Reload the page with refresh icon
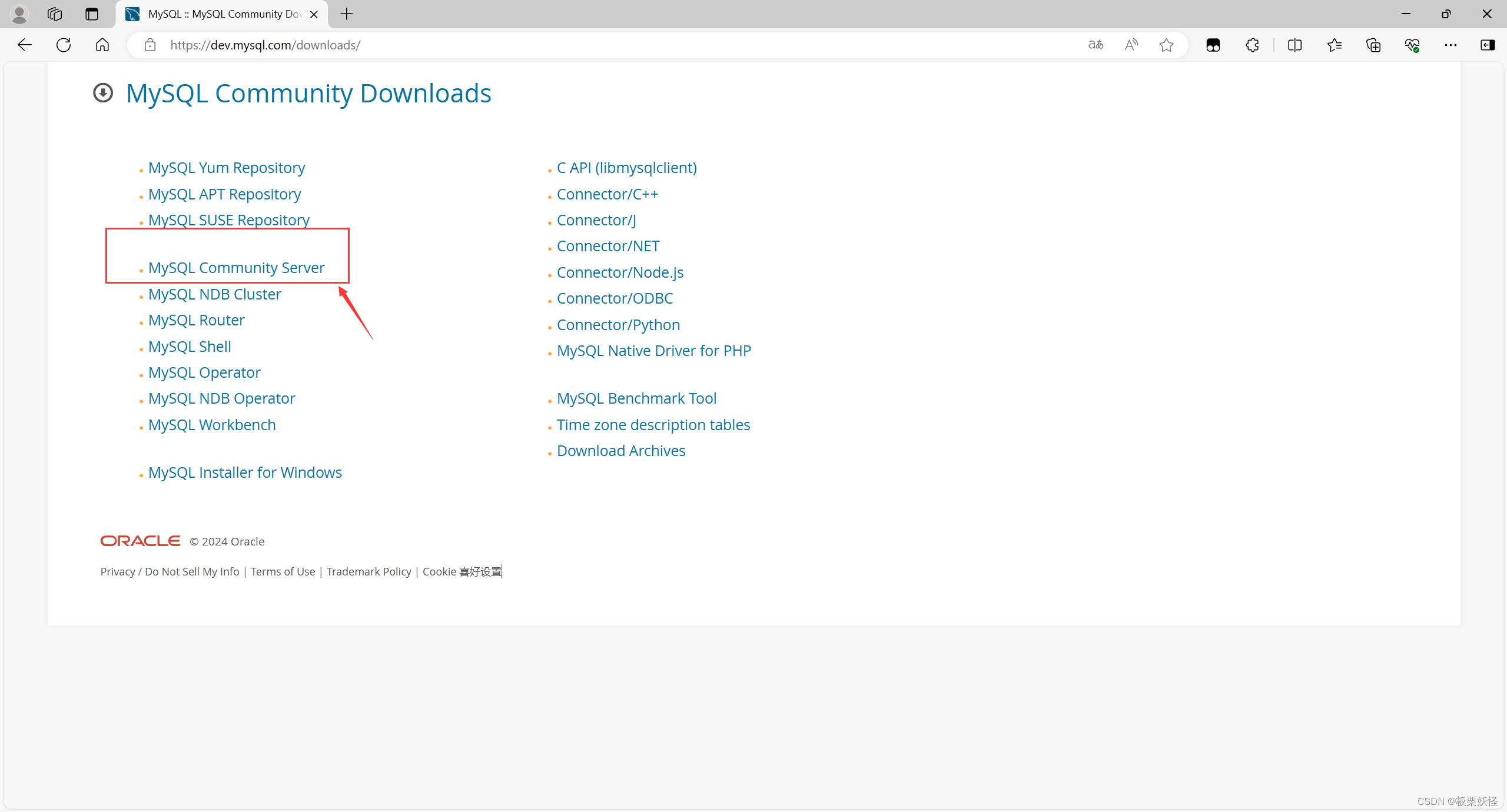The image size is (1507, 812). [x=63, y=45]
